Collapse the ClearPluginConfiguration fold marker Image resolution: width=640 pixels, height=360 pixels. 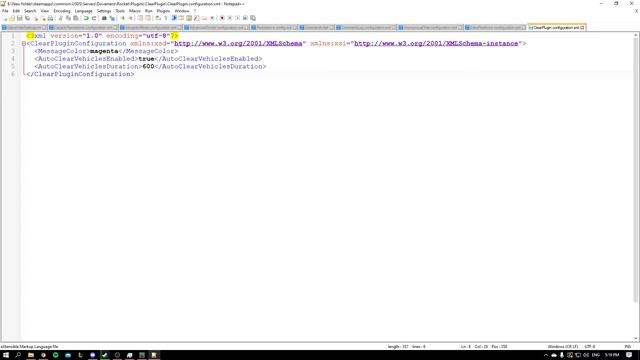coord(24,43)
